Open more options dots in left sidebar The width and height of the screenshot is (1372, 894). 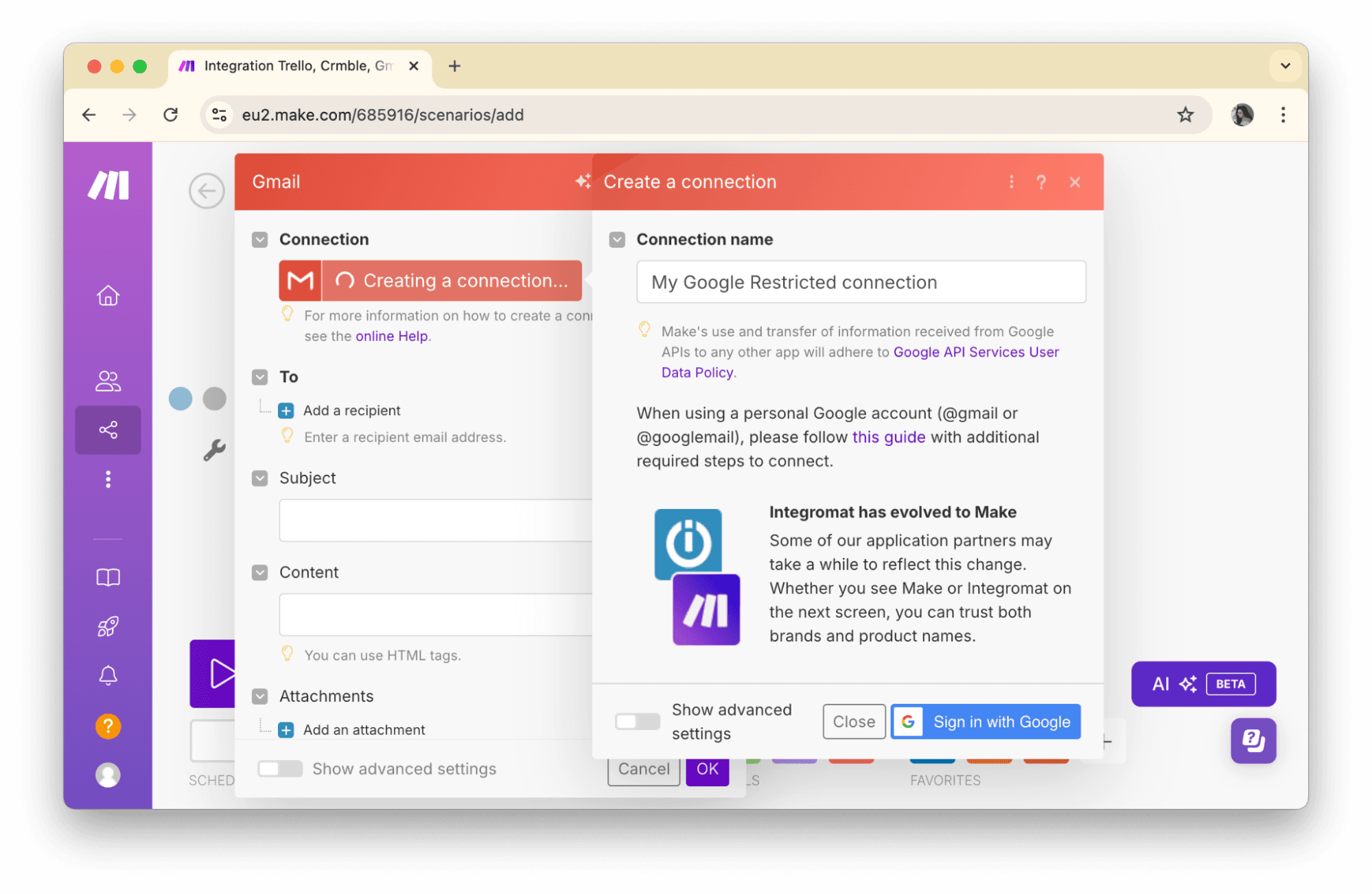coord(108,479)
